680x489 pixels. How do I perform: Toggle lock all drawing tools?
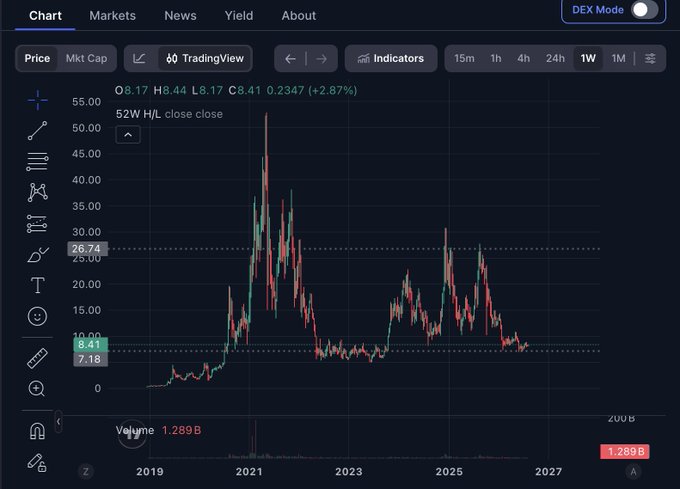37,463
